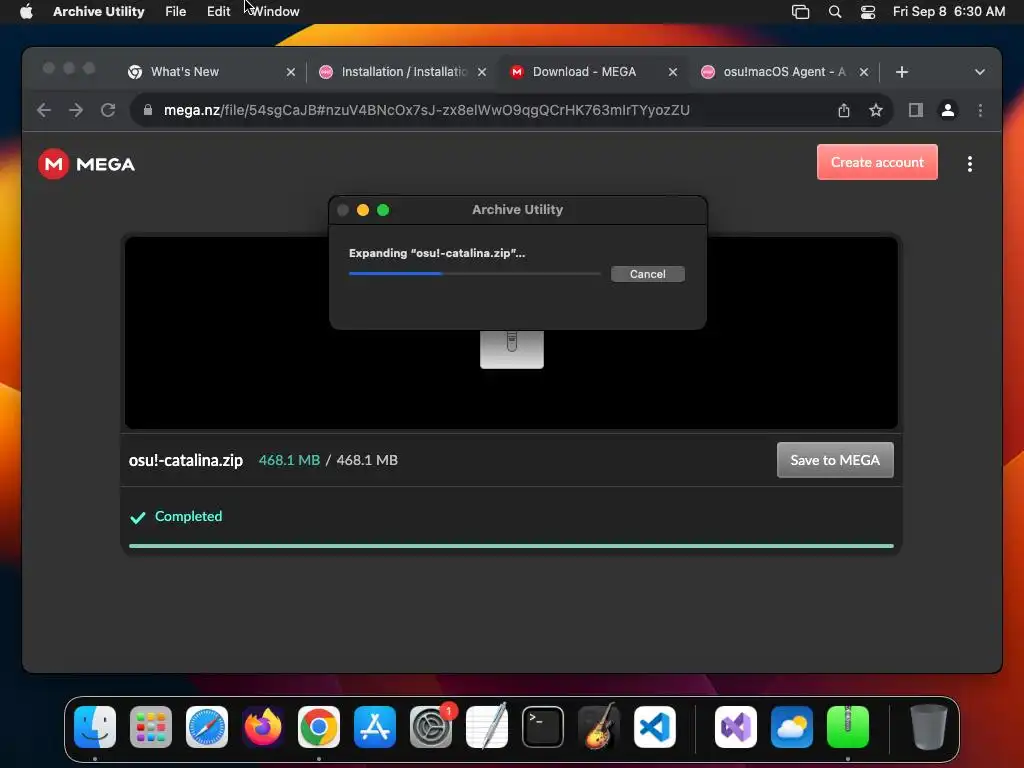Open the App Store from the Dock
Screen dimensions: 1024x768
tap(375, 727)
